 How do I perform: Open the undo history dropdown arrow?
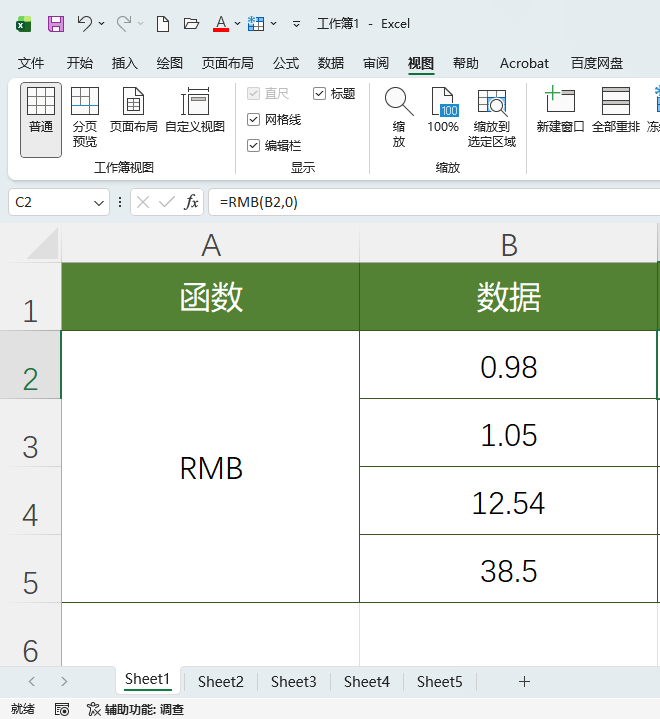point(101,23)
